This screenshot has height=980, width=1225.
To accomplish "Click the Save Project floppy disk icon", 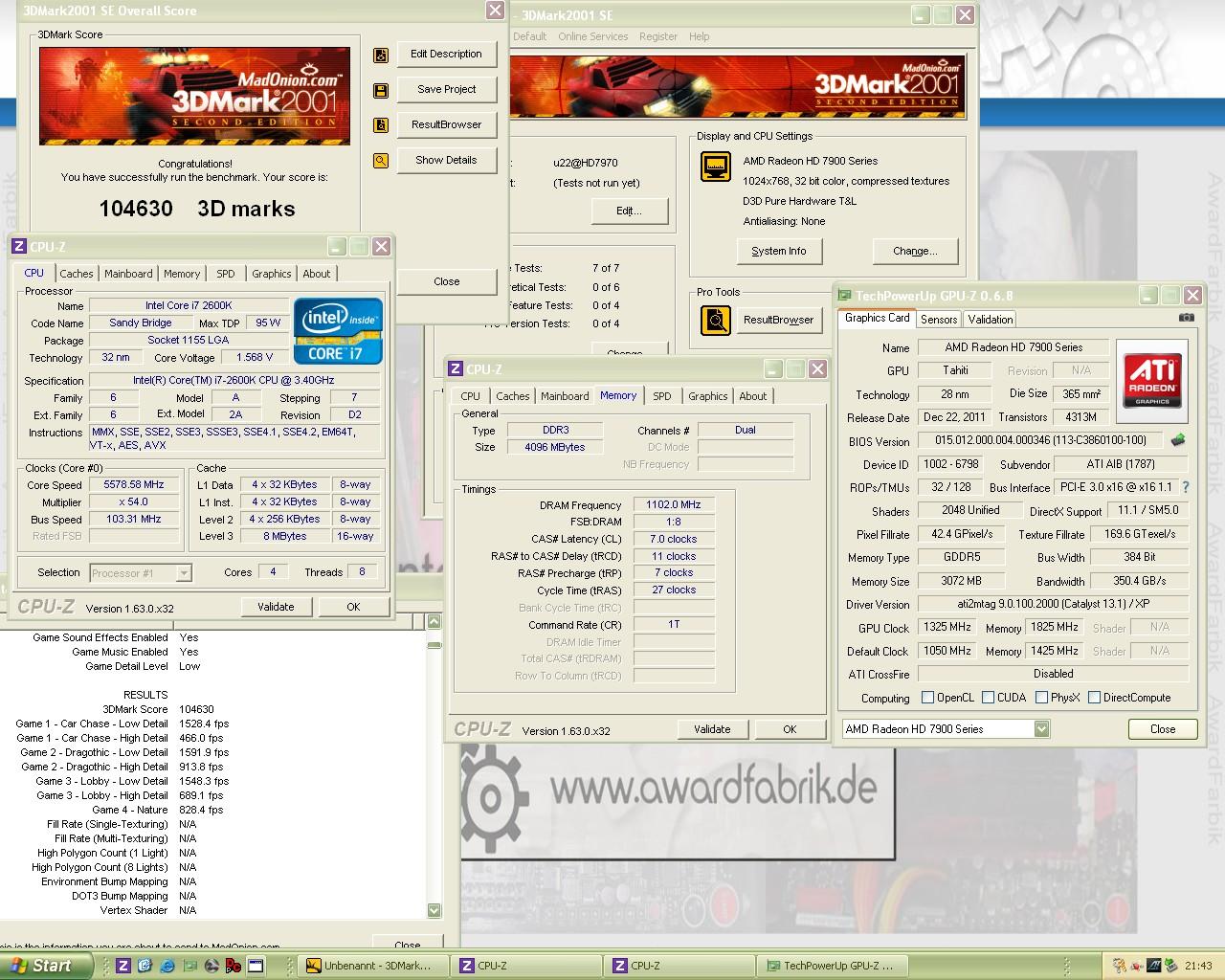I will (x=381, y=91).
